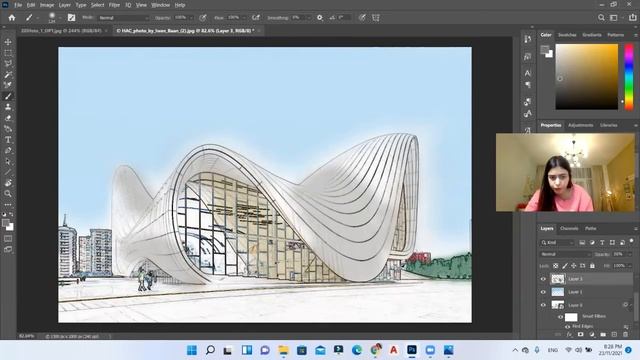This screenshot has height=360, width=640.
Task: Open the brush settings panel icon
Action: point(71,18)
